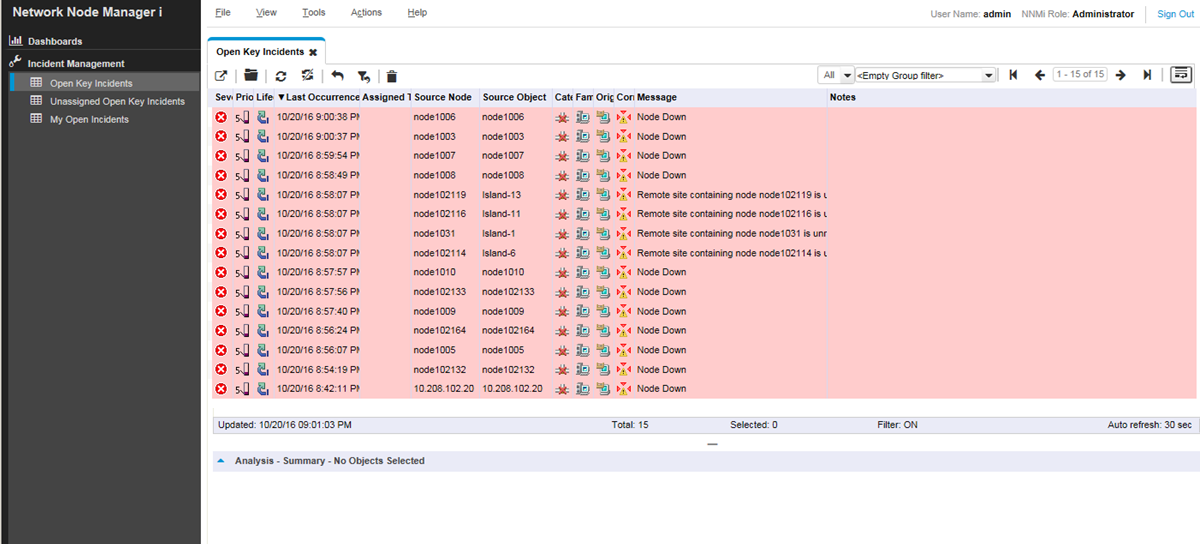
Task: Open the Actions menu
Action: (x=366, y=13)
